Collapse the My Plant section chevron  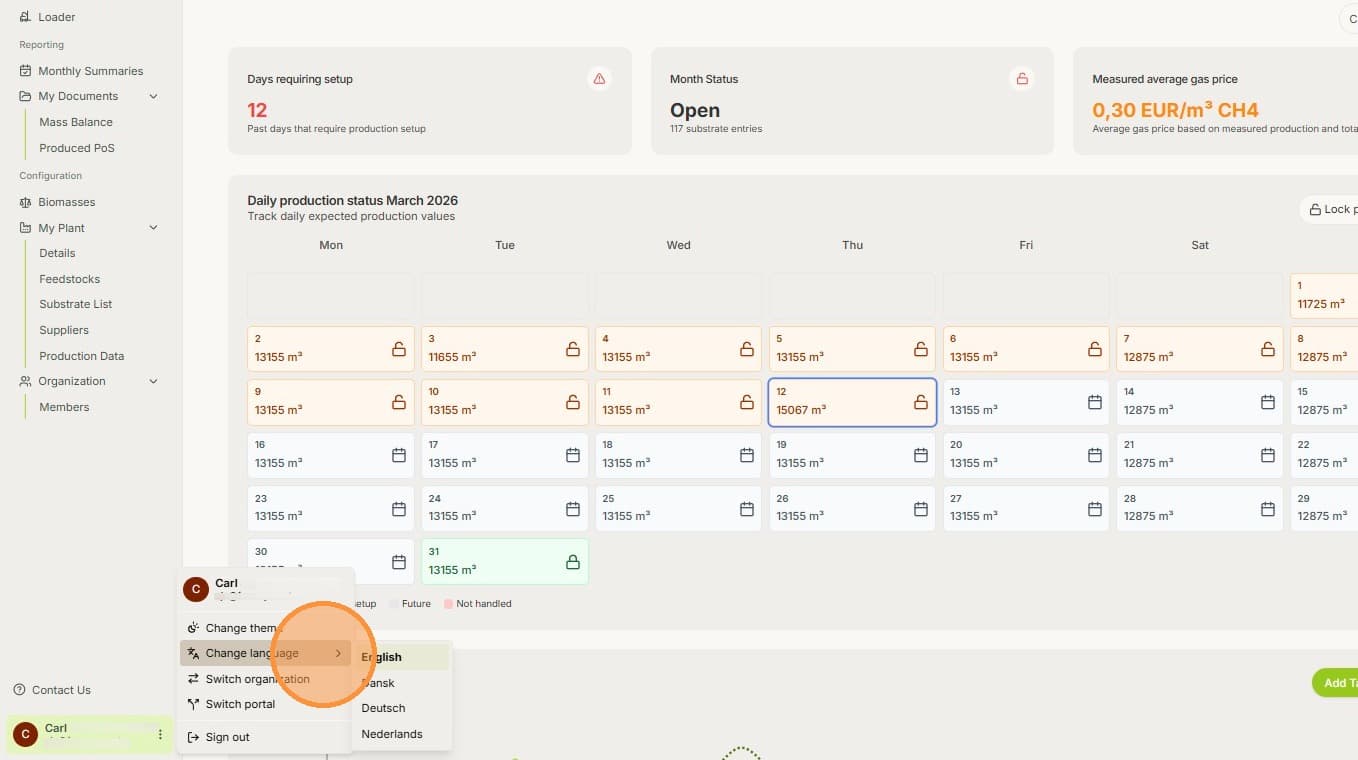(x=153, y=228)
